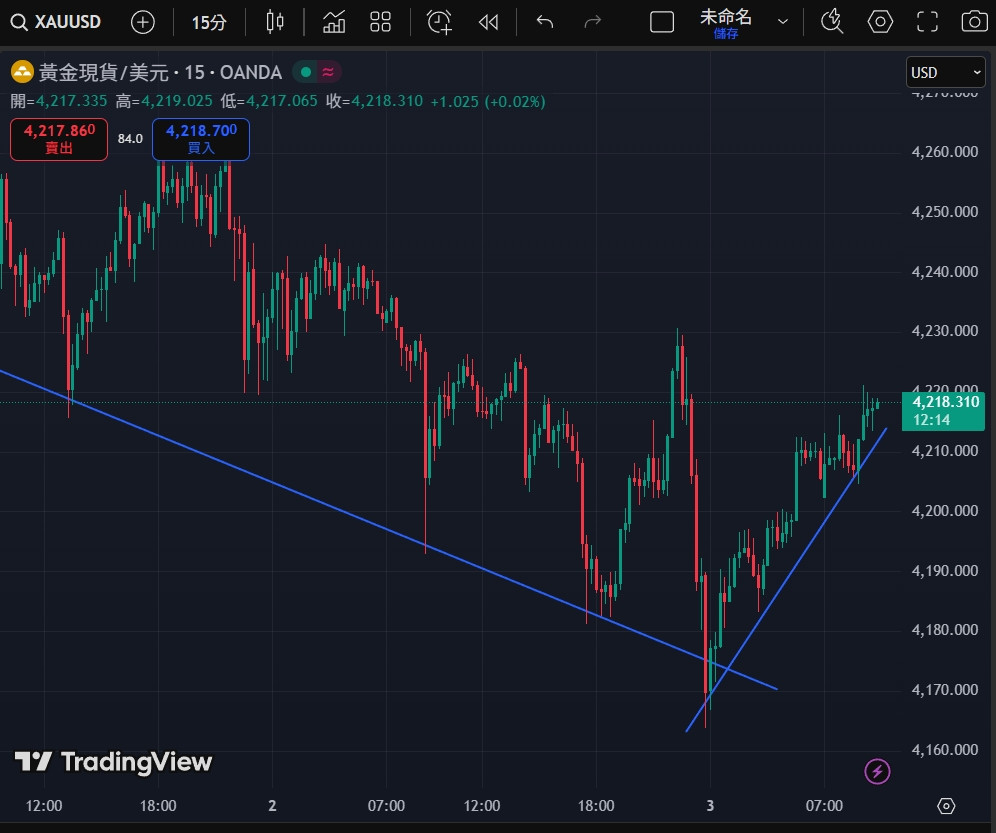This screenshot has width=996, height=833.
Task: Take a chart snapshot with camera
Action: 974,22
